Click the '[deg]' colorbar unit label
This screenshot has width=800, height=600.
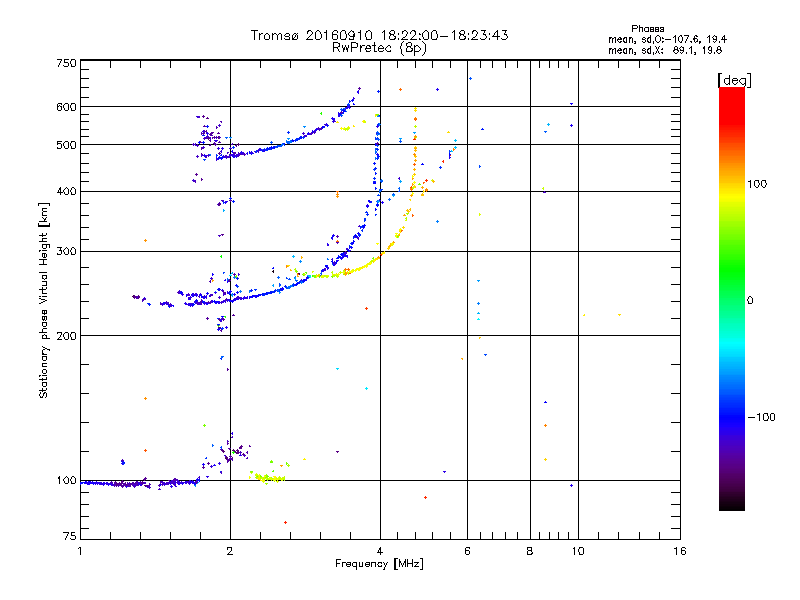(734, 80)
